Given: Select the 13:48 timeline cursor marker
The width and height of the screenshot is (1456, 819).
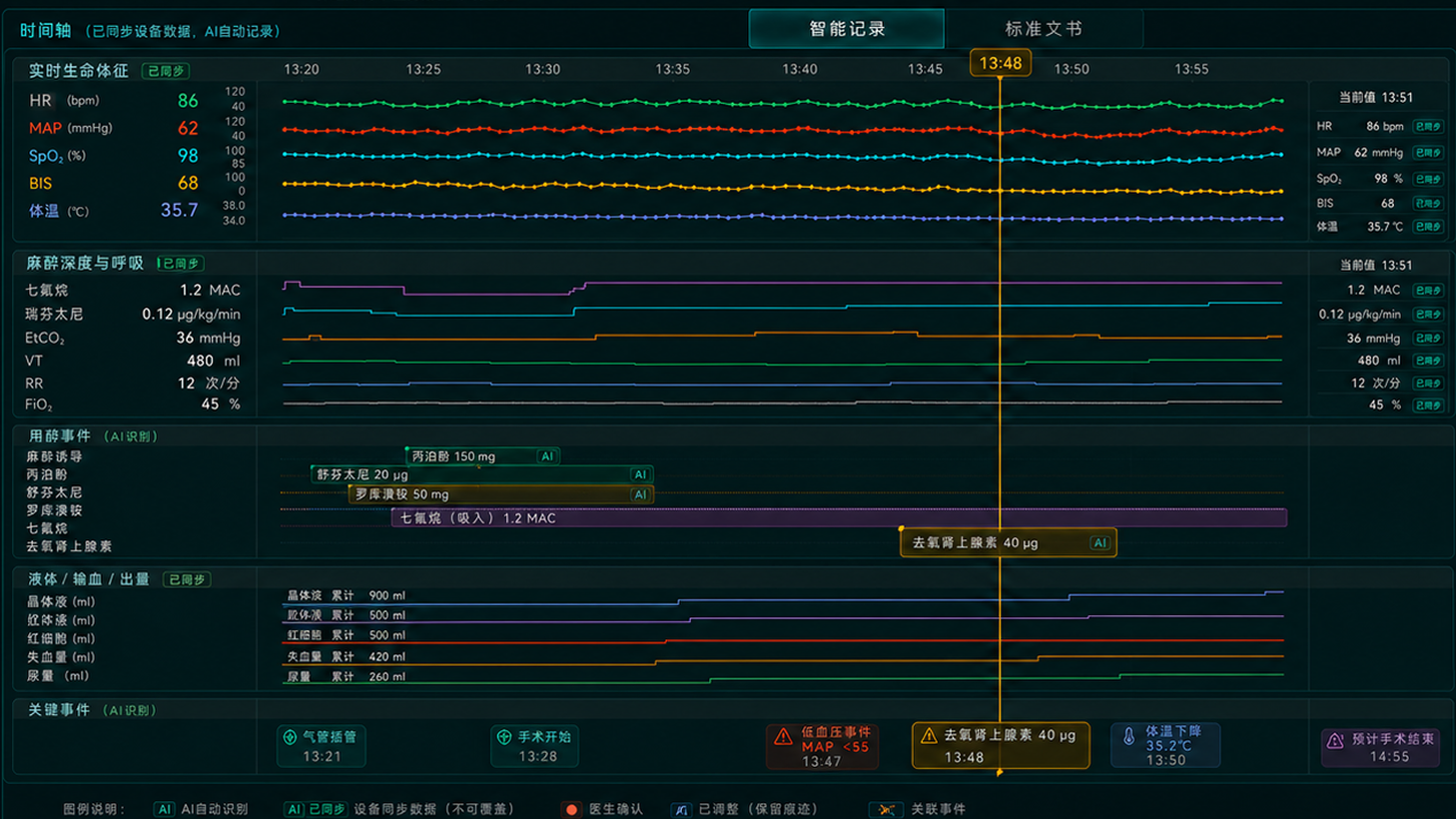Looking at the screenshot, I should pyautogui.click(x=1000, y=64).
